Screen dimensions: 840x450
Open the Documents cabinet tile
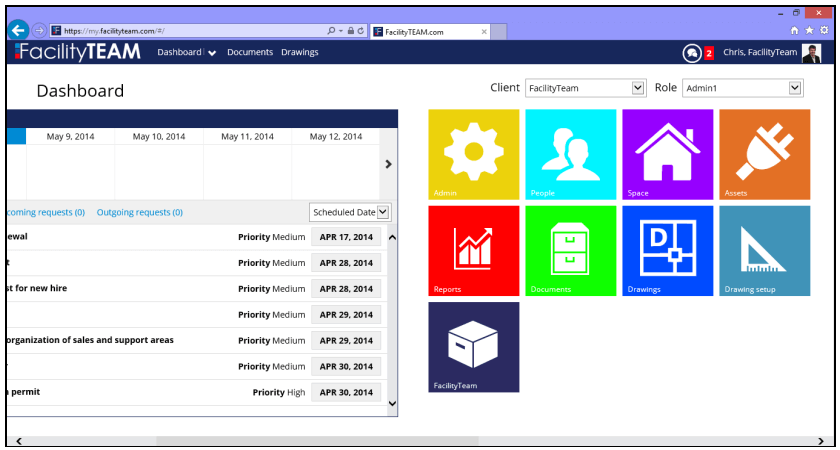(571, 251)
